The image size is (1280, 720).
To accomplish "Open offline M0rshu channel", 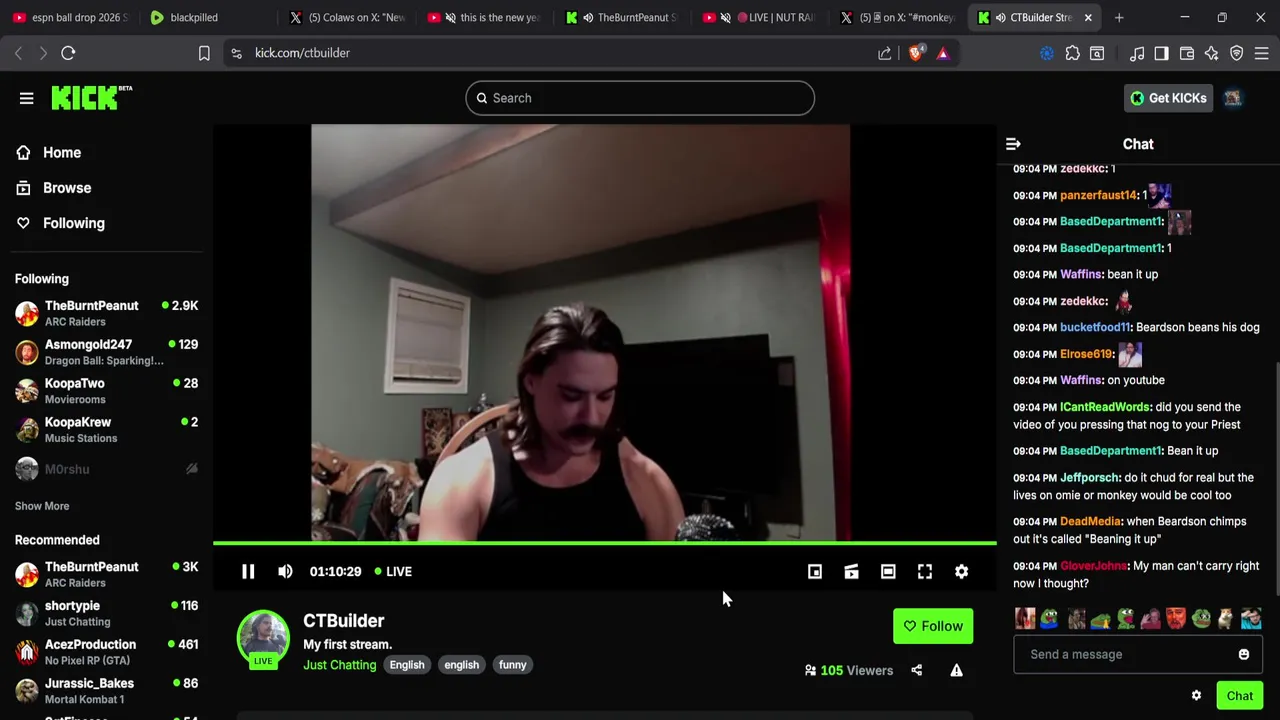I will pyautogui.click(x=106, y=469).
